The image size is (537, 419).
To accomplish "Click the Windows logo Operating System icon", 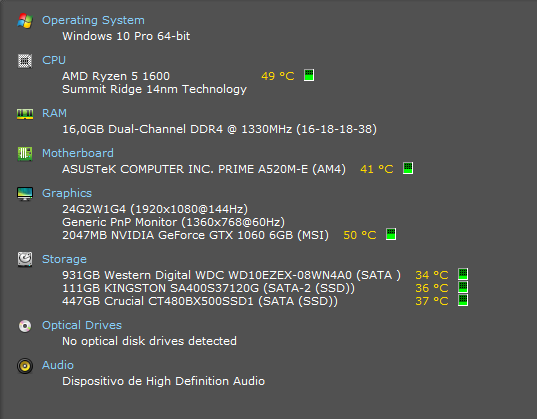I will point(25,21).
